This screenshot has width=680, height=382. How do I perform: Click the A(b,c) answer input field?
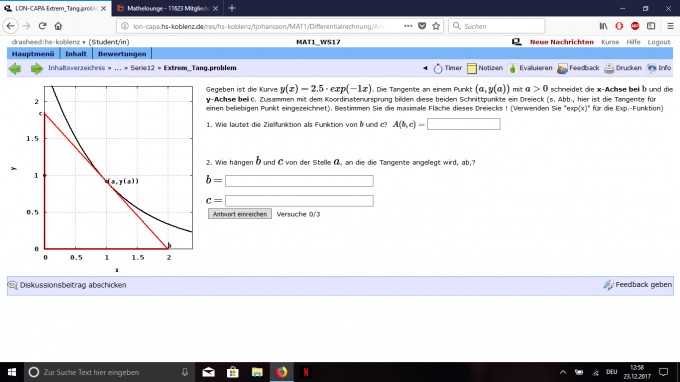coord(464,124)
